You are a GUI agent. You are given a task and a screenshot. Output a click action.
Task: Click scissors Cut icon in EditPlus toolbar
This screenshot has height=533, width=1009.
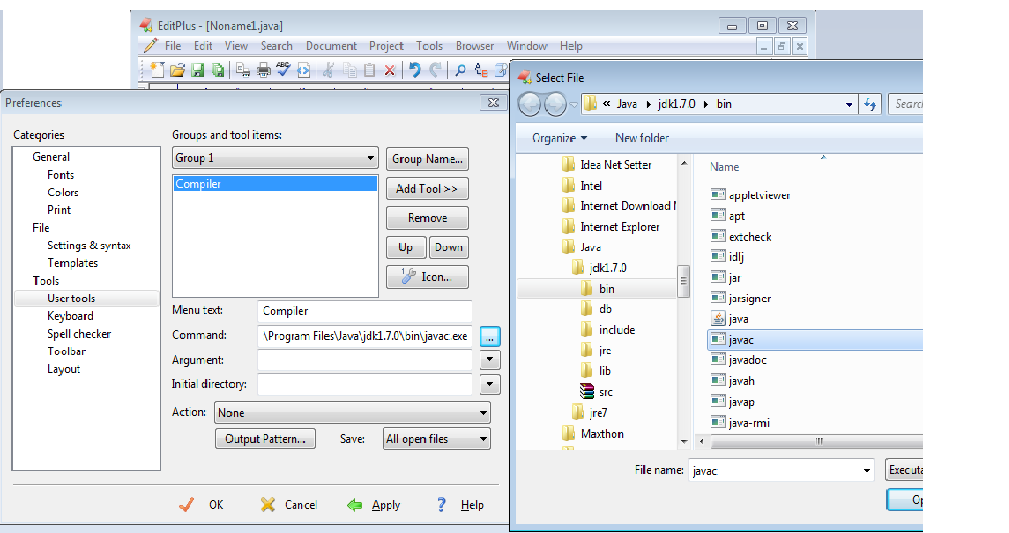(329, 70)
